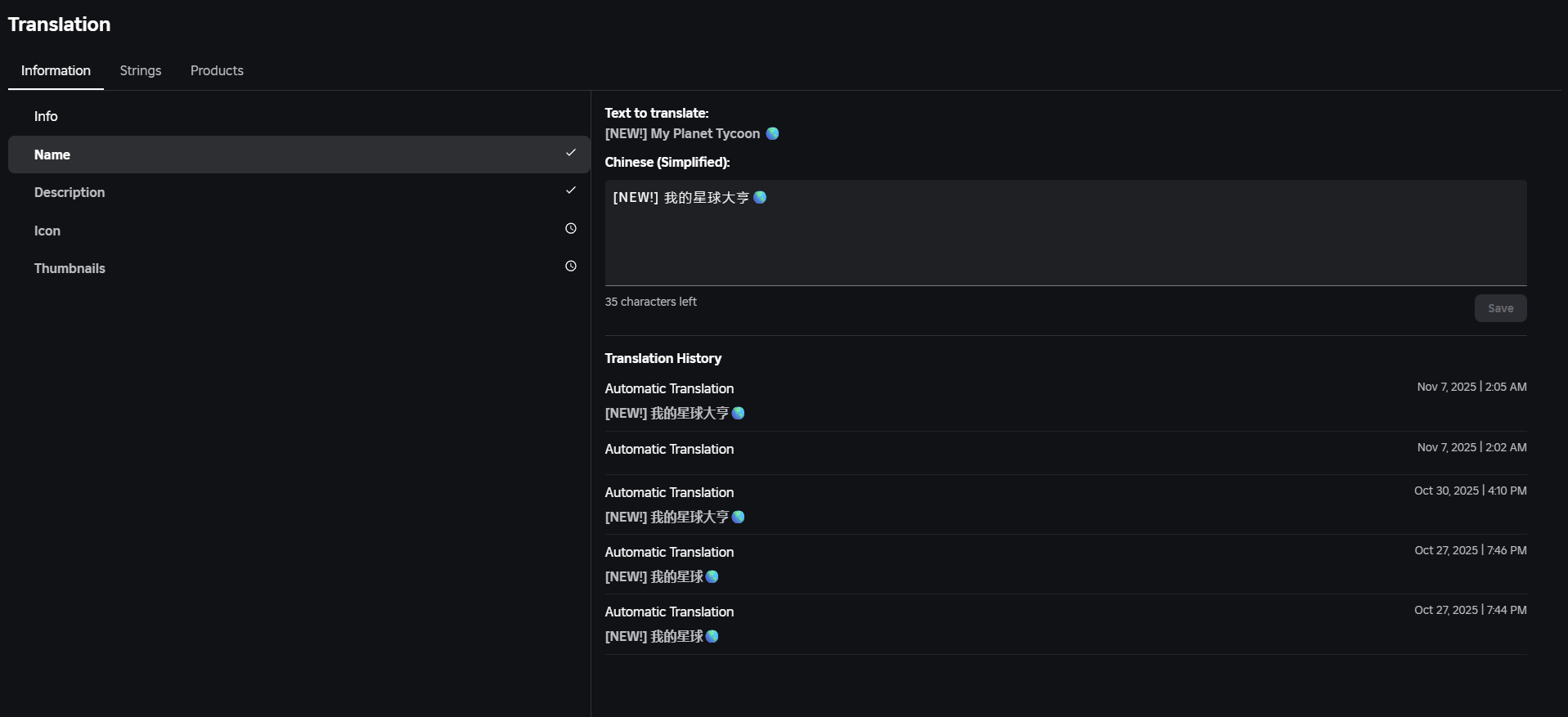Click the Translation page heading
This screenshot has width=1568, height=717.
[59, 25]
